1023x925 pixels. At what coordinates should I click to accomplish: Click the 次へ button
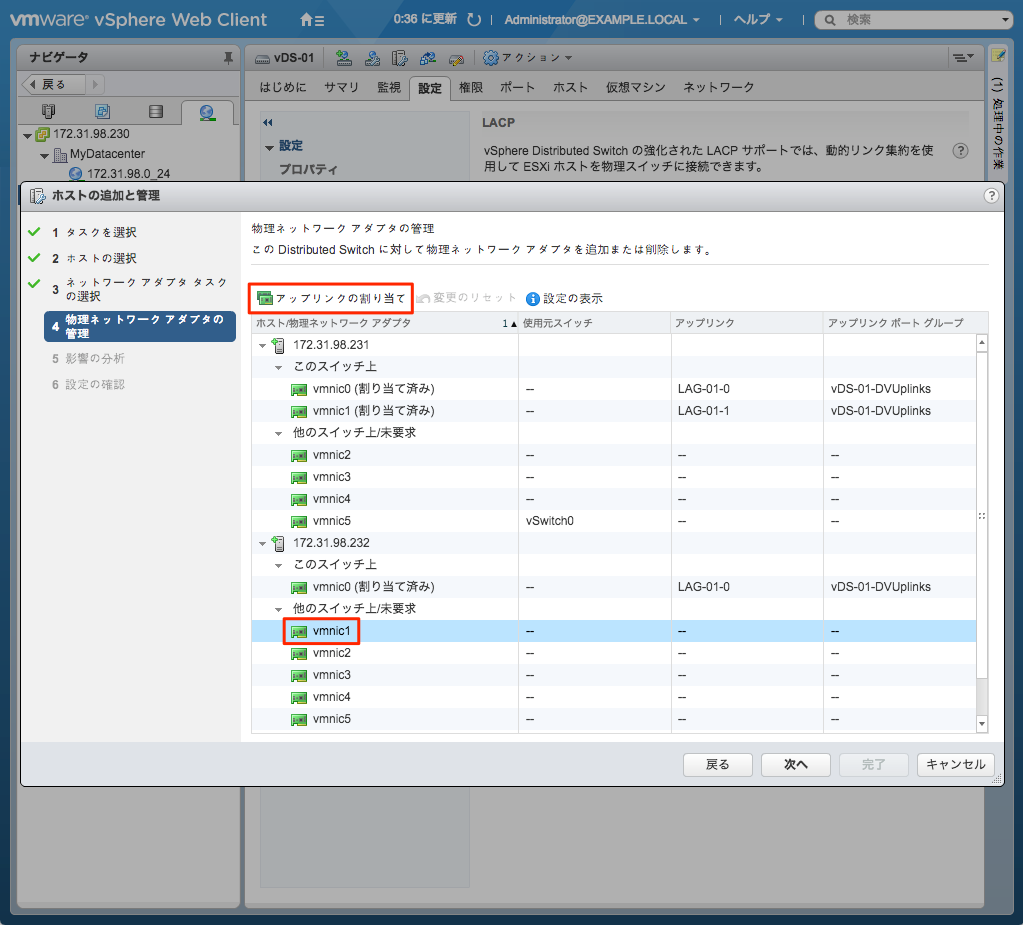point(795,765)
